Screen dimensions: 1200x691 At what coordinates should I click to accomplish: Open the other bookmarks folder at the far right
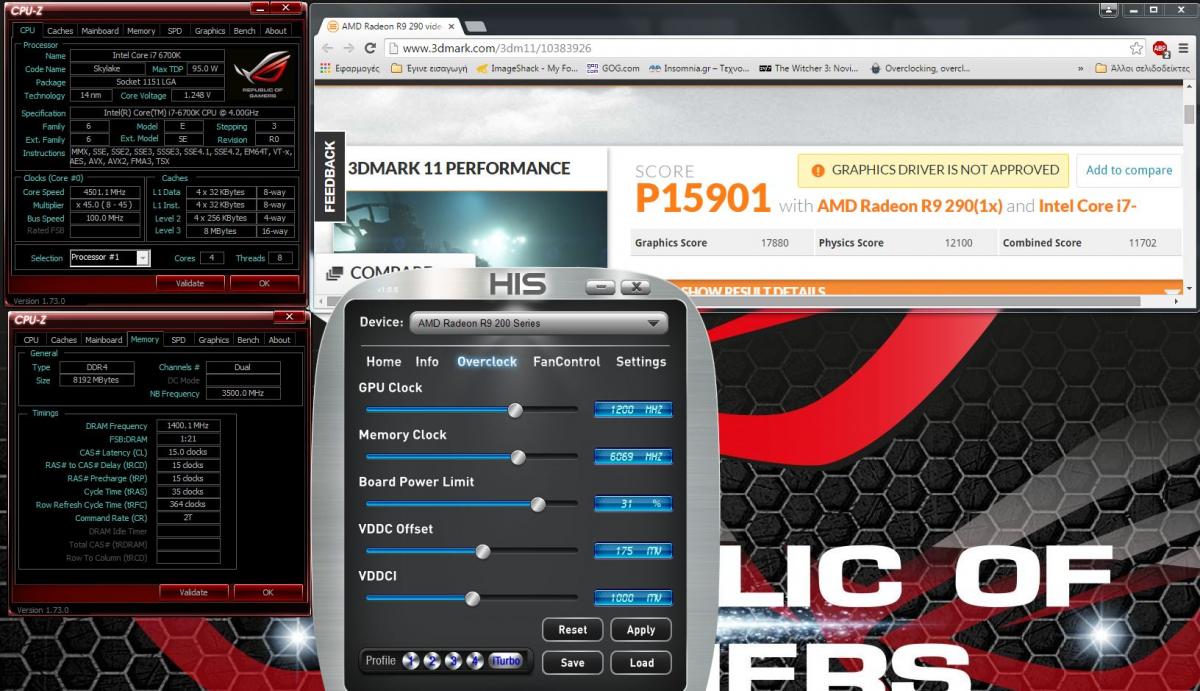click(x=1142, y=68)
